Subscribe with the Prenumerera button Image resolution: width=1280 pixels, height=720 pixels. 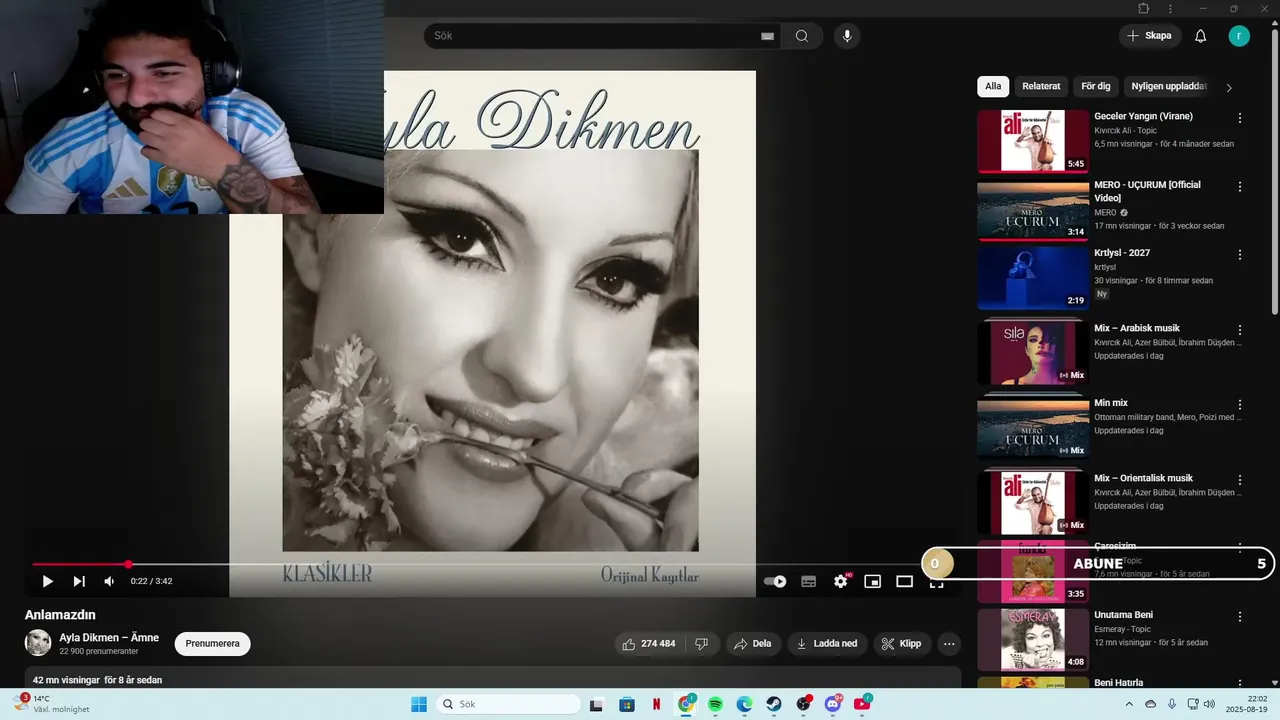[x=212, y=644]
